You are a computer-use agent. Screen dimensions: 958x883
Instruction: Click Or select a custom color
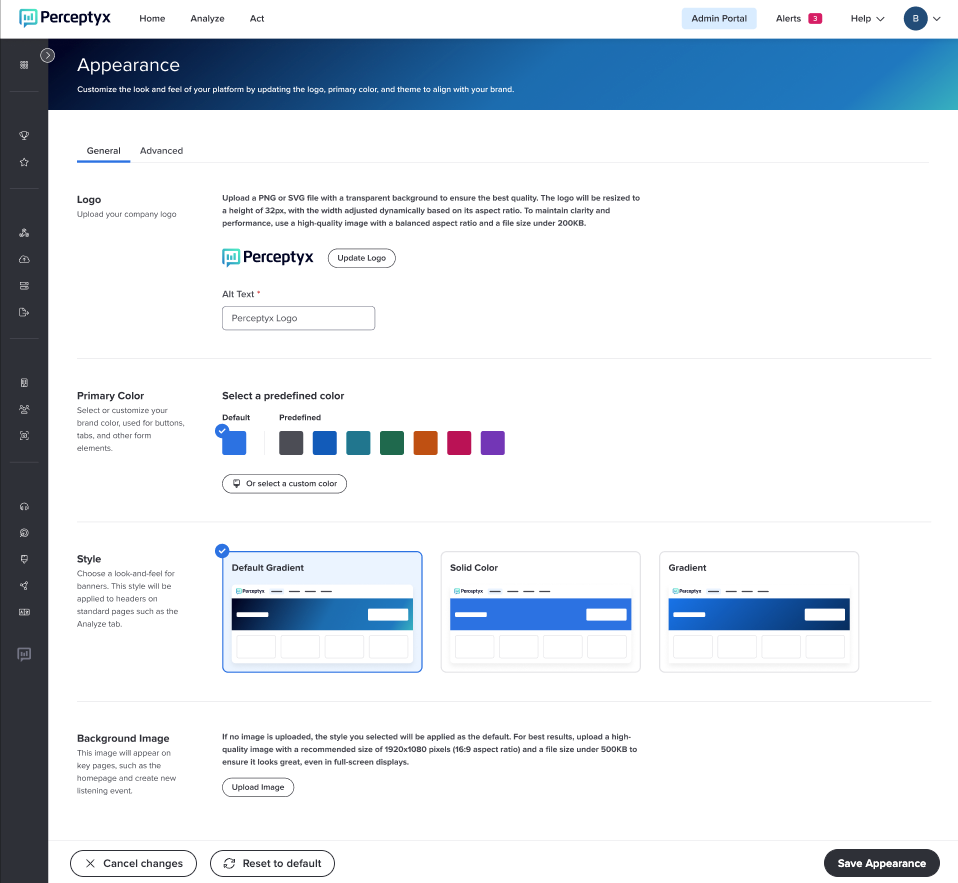pyautogui.click(x=284, y=483)
